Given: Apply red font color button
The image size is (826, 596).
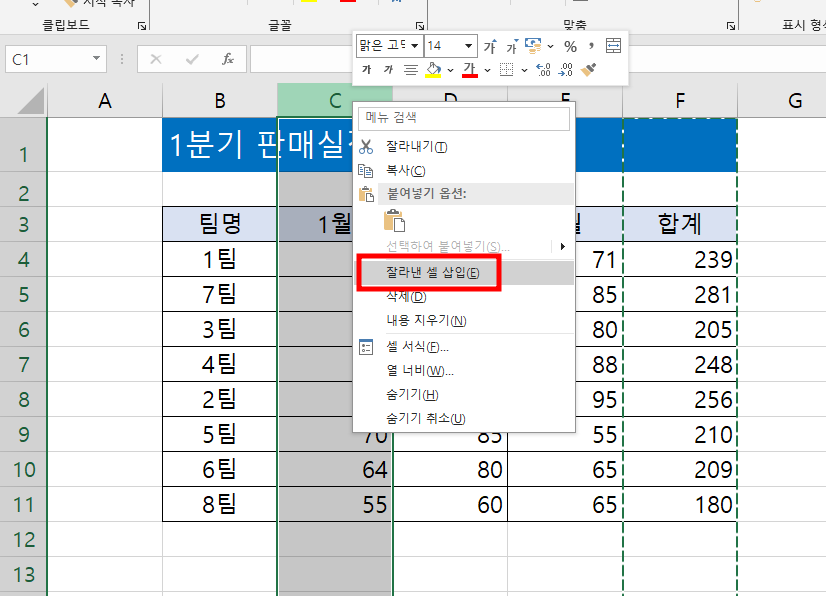Looking at the screenshot, I should (470, 70).
